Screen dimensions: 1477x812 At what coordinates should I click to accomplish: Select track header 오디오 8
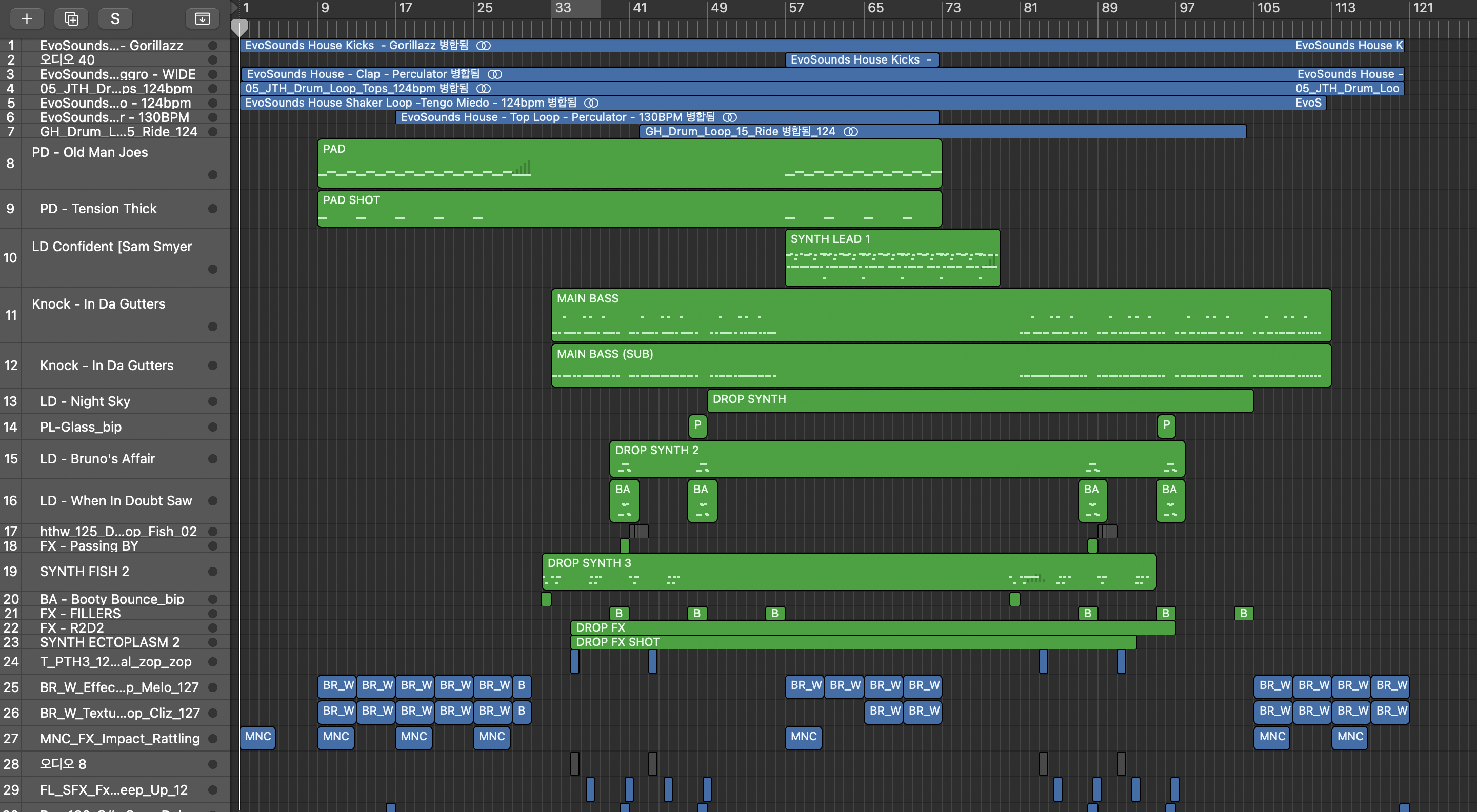click(x=115, y=764)
